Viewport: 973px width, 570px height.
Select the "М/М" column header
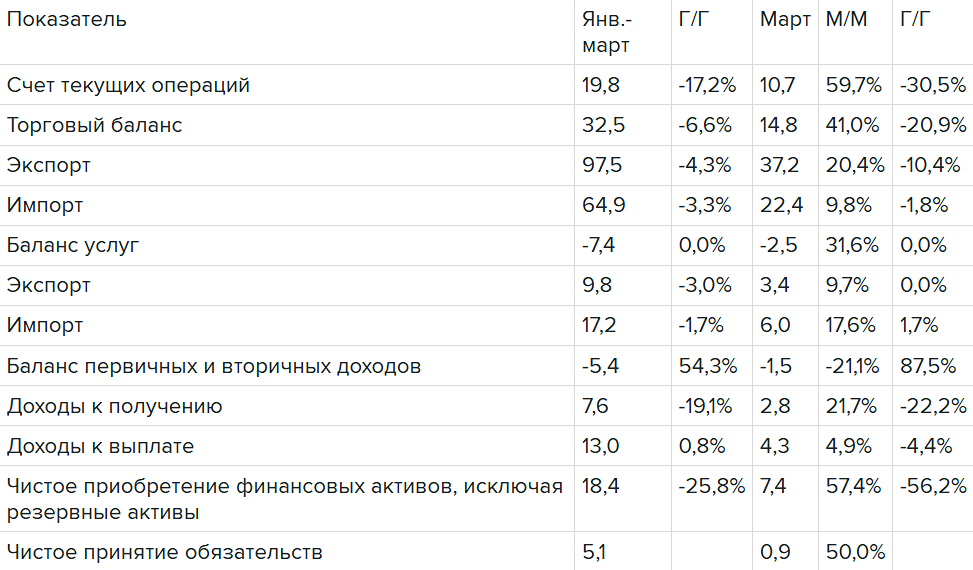pyautogui.click(x=846, y=20)
